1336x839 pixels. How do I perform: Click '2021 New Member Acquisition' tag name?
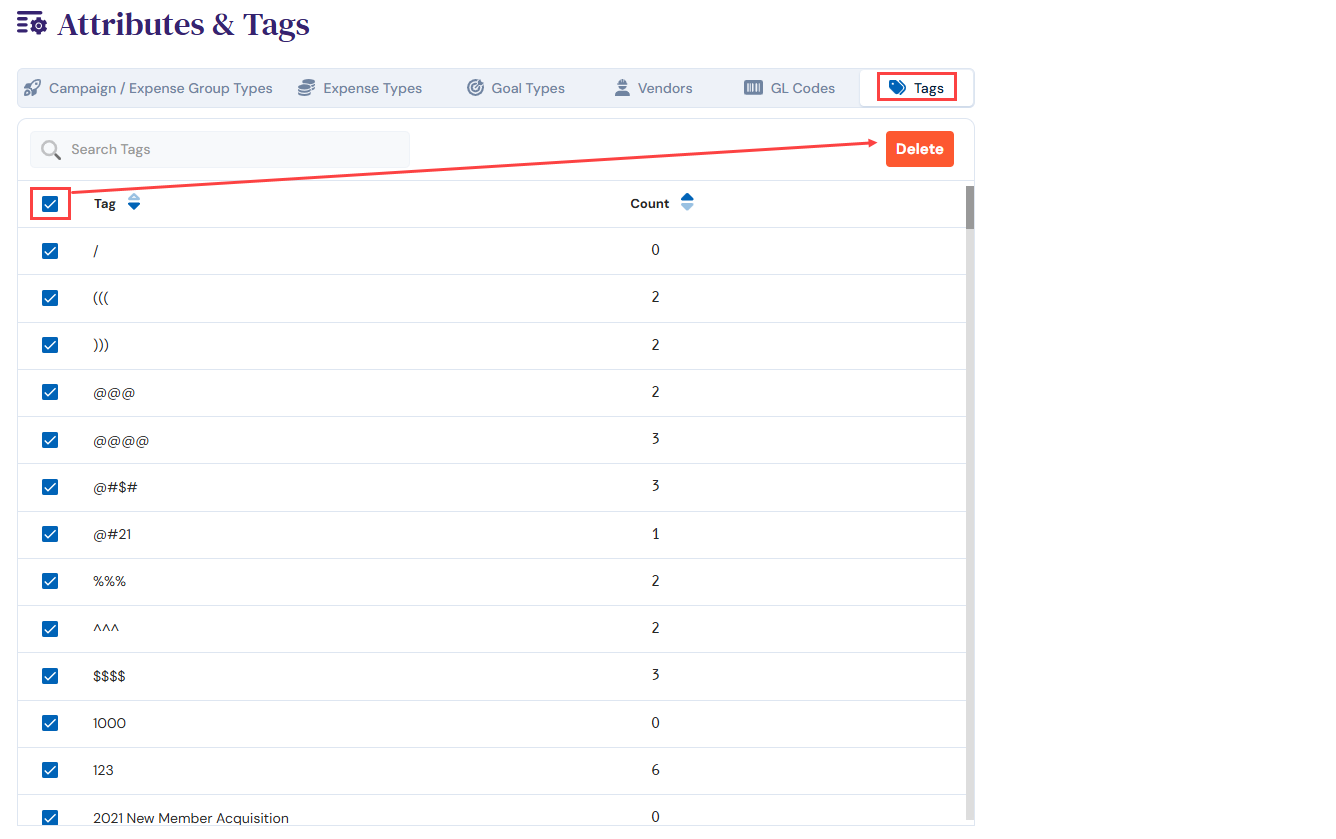[x=191, y=818]
